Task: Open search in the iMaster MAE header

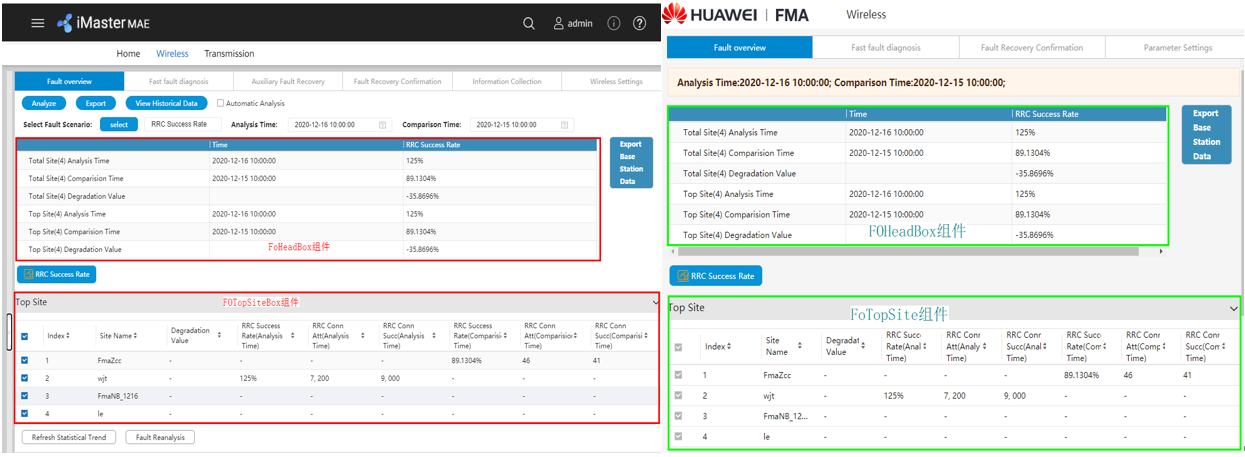Action: [x=529, y=23]
